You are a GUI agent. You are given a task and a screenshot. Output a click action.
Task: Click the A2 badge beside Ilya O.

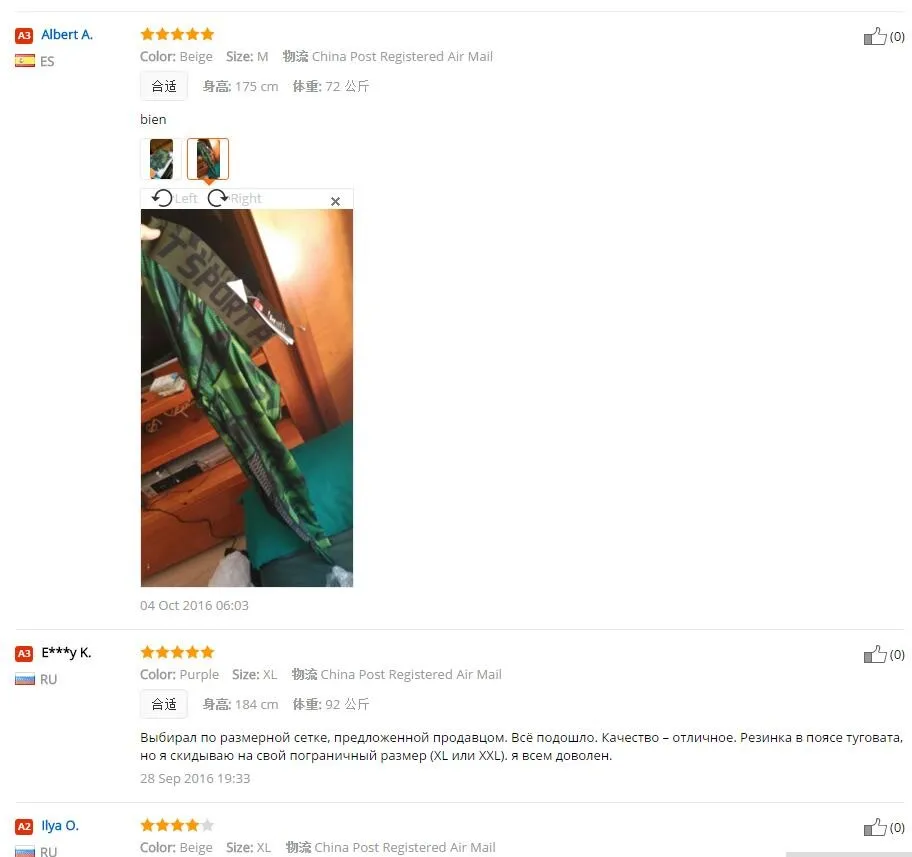24,826
